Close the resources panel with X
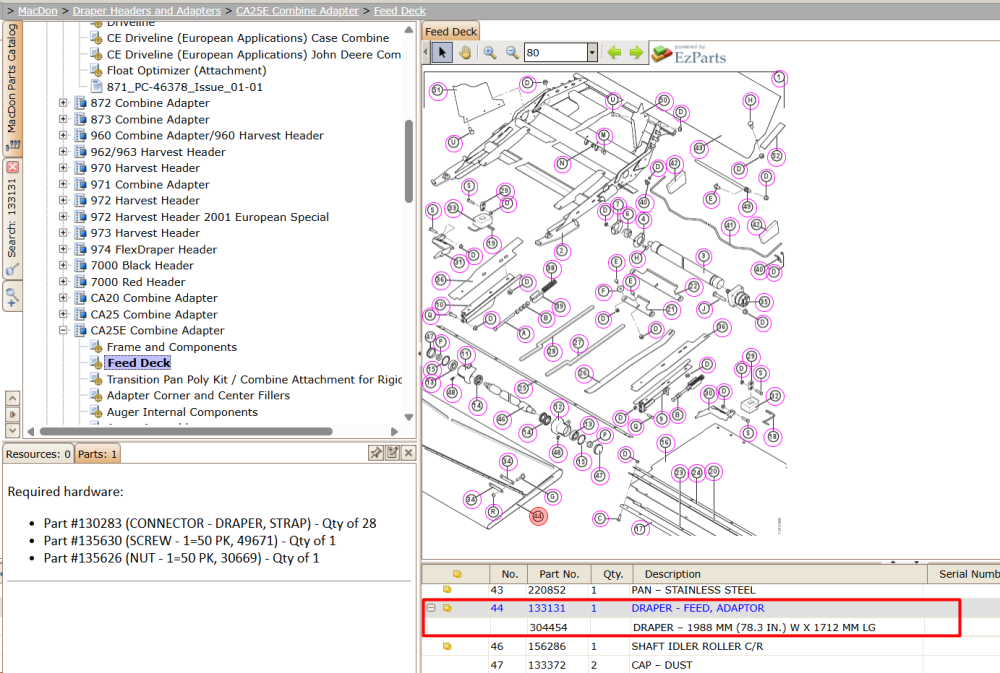Screen dimensions: 1000x673 pos(408,453)
